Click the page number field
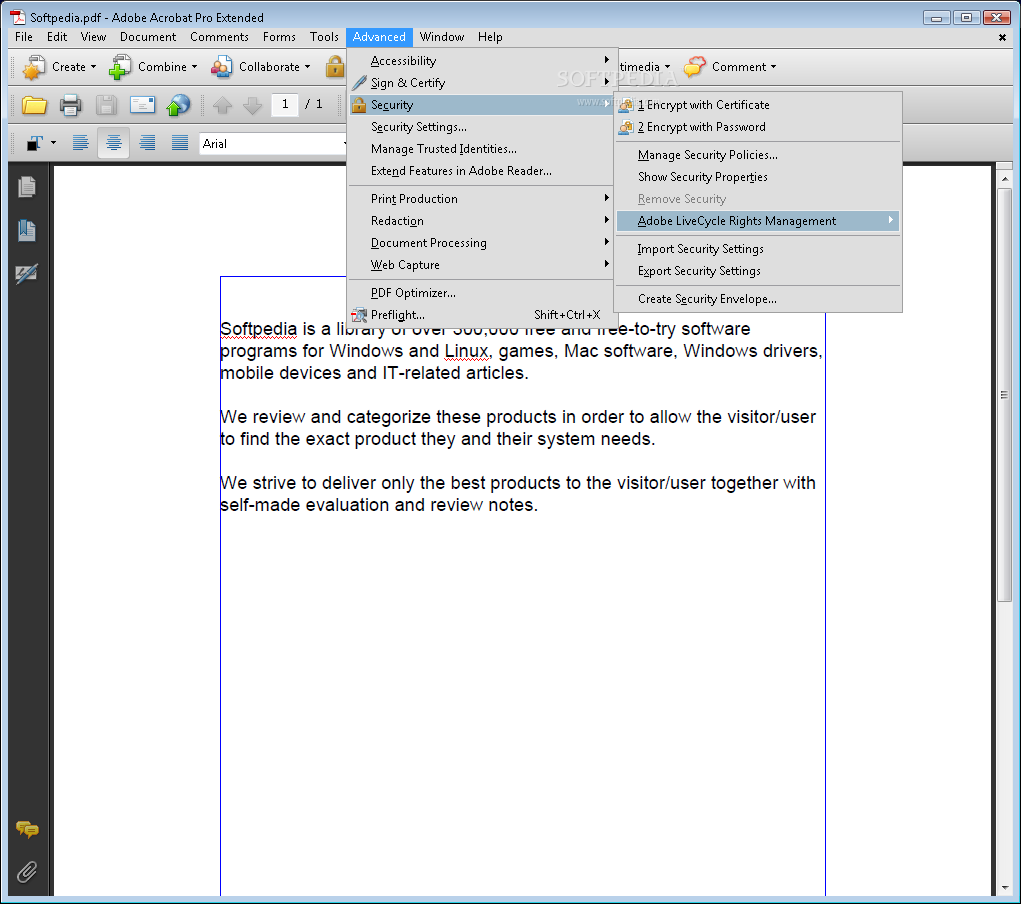 (285, 104)
